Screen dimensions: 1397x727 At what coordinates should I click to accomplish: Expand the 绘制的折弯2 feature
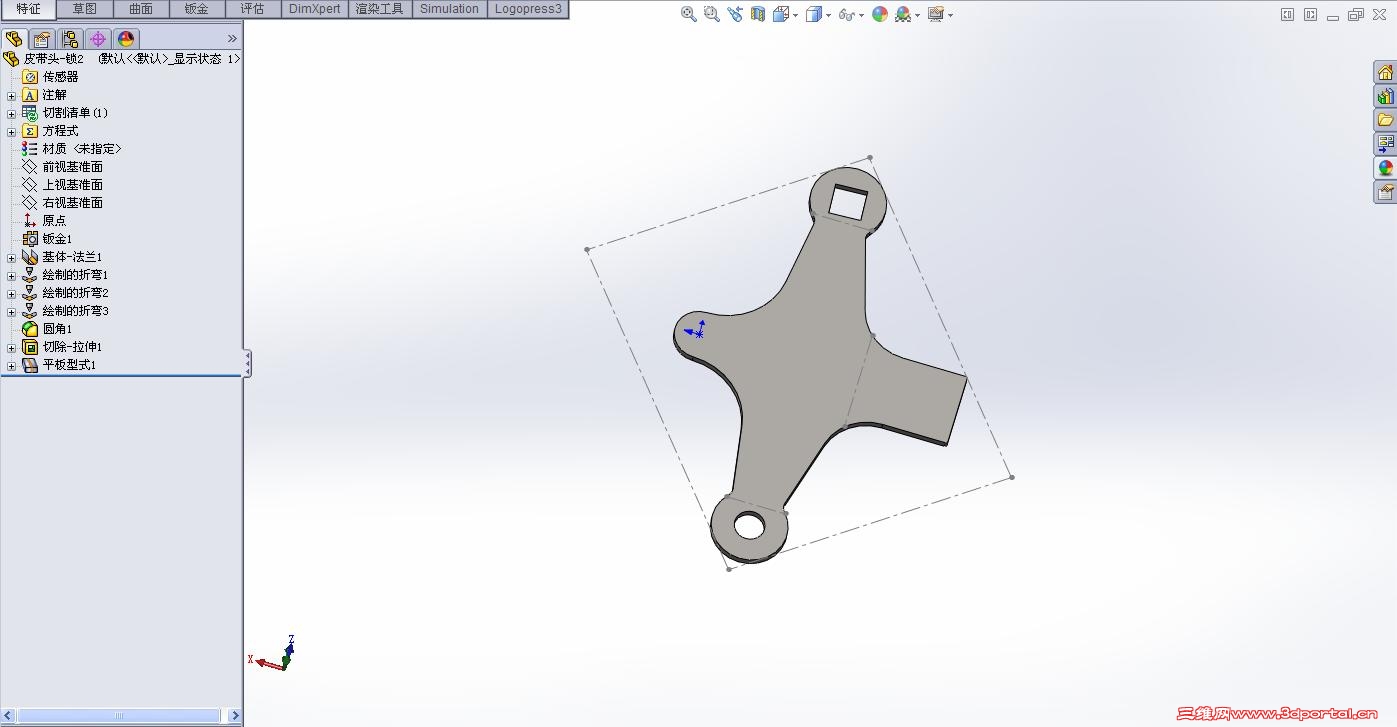tap(12, 293)
